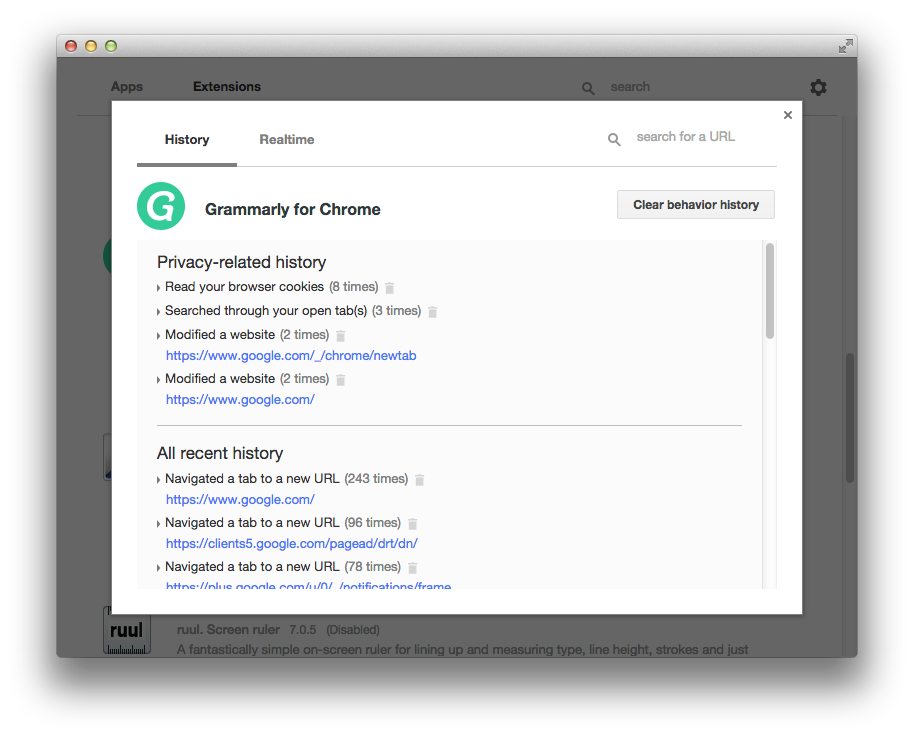Open the clients5.google.com pagead link
The height and width of the screenshot is (736, 914).
(292, 544)
